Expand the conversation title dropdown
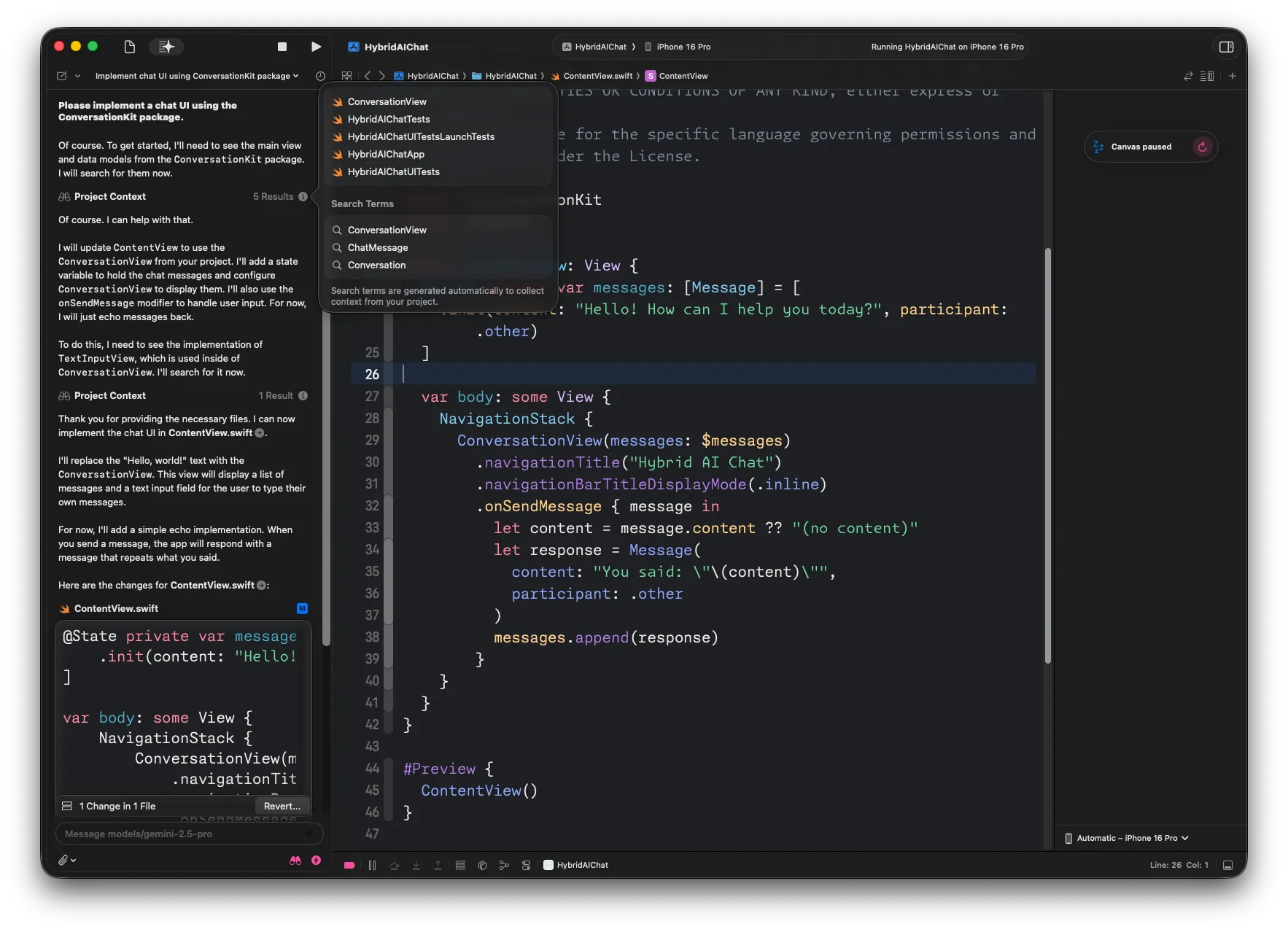Viewport: 1288px width, 932px height. click(197, 76)
